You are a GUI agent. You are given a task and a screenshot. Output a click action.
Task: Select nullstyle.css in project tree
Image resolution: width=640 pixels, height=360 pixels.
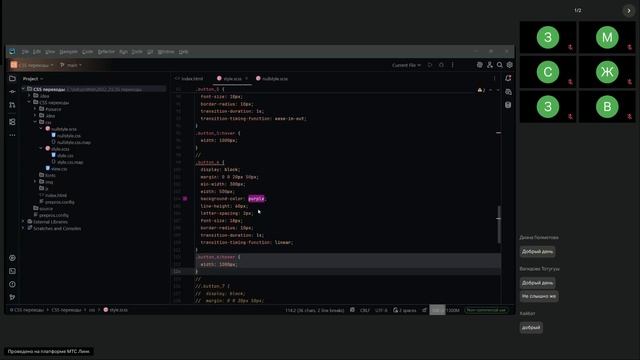66,136
